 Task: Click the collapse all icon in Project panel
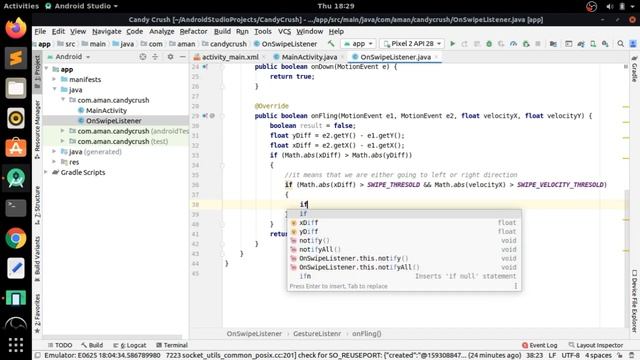(155, 57)
